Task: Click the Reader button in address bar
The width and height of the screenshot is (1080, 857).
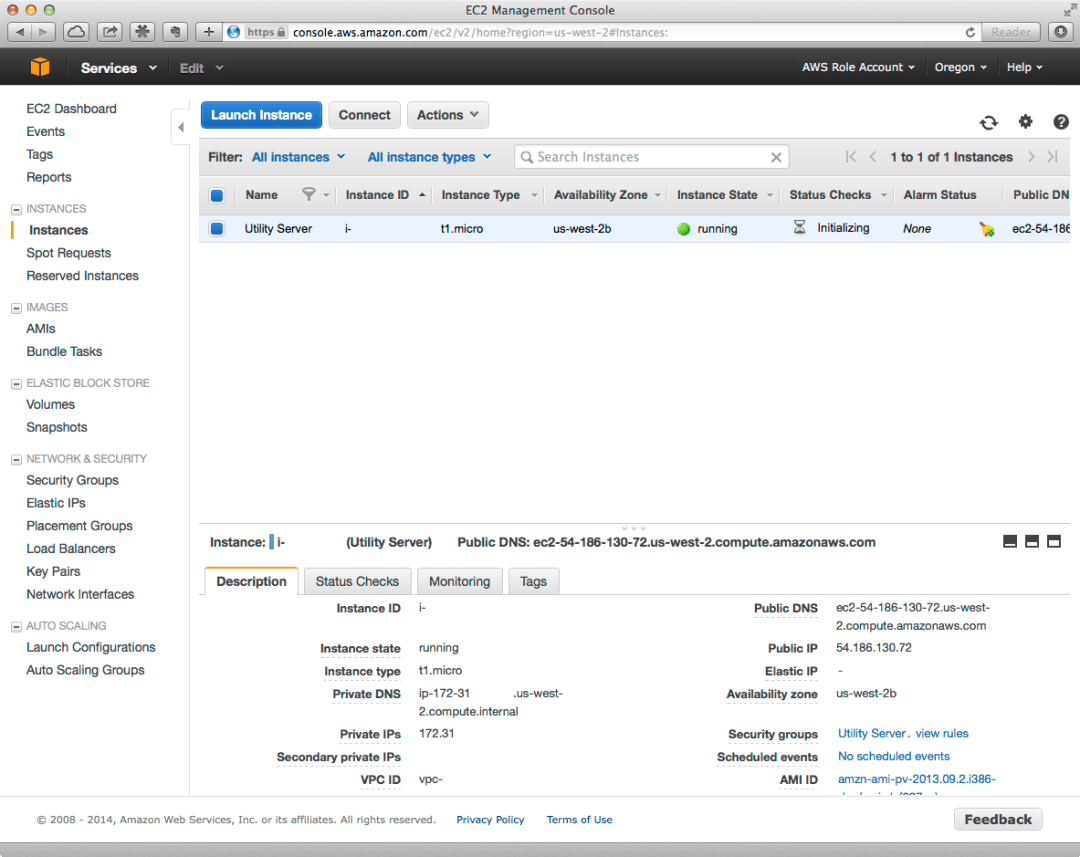Action: 1010,32
